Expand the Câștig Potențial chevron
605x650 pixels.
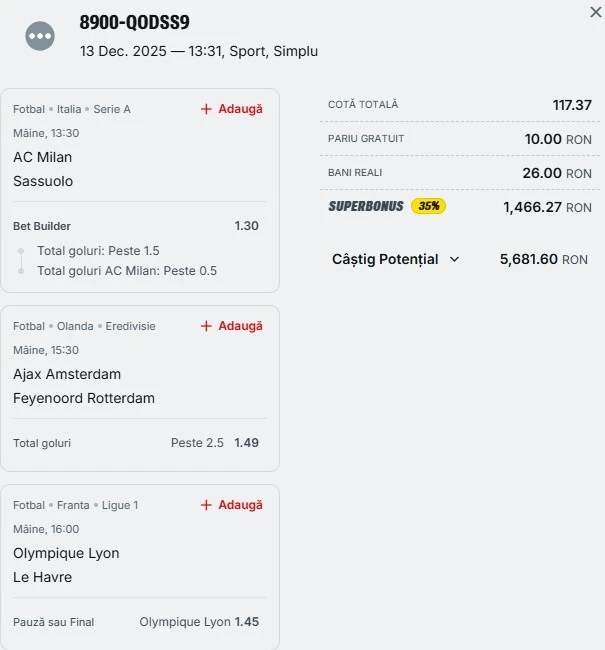(x=454, y=259)
